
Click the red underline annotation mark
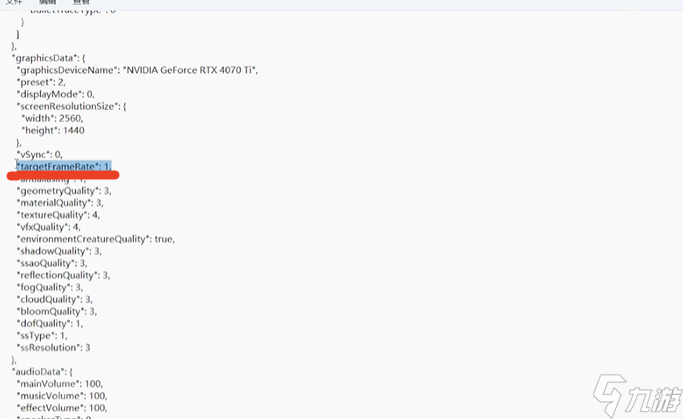[x=63, y=175]
